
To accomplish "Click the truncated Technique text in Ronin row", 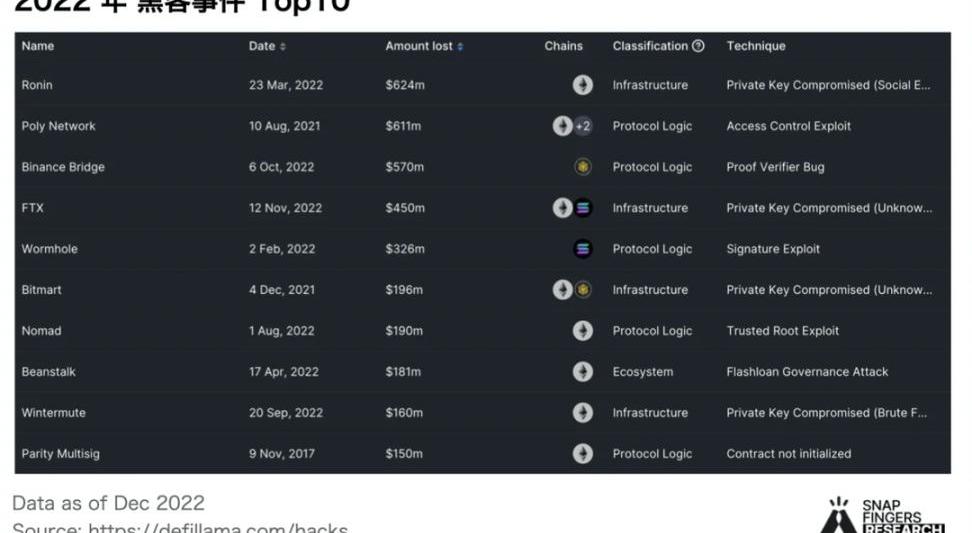I will click(828, 86).
